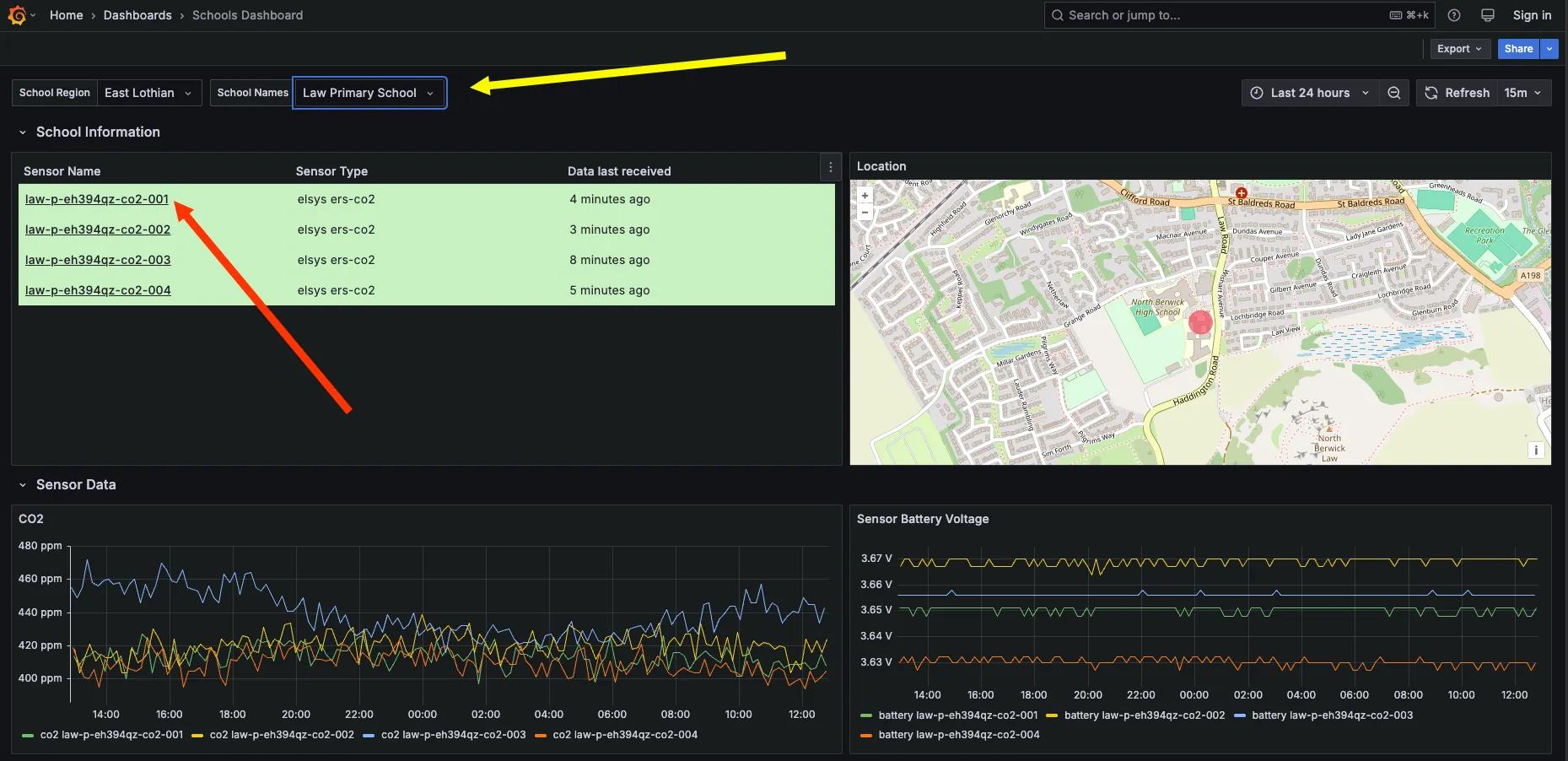1568x761 pixels.
Task: Go to Dashboards breadcrumb
Action: click(137, 15)
